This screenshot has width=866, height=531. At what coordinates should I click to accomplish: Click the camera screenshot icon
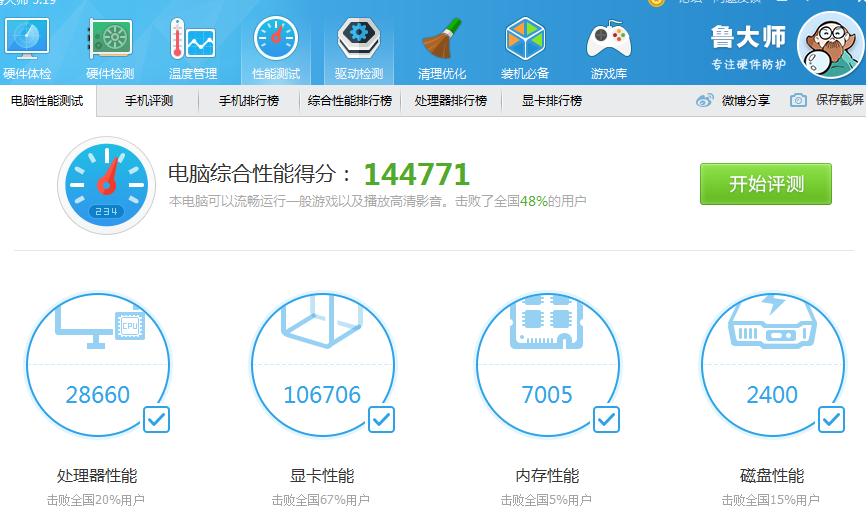798,100
